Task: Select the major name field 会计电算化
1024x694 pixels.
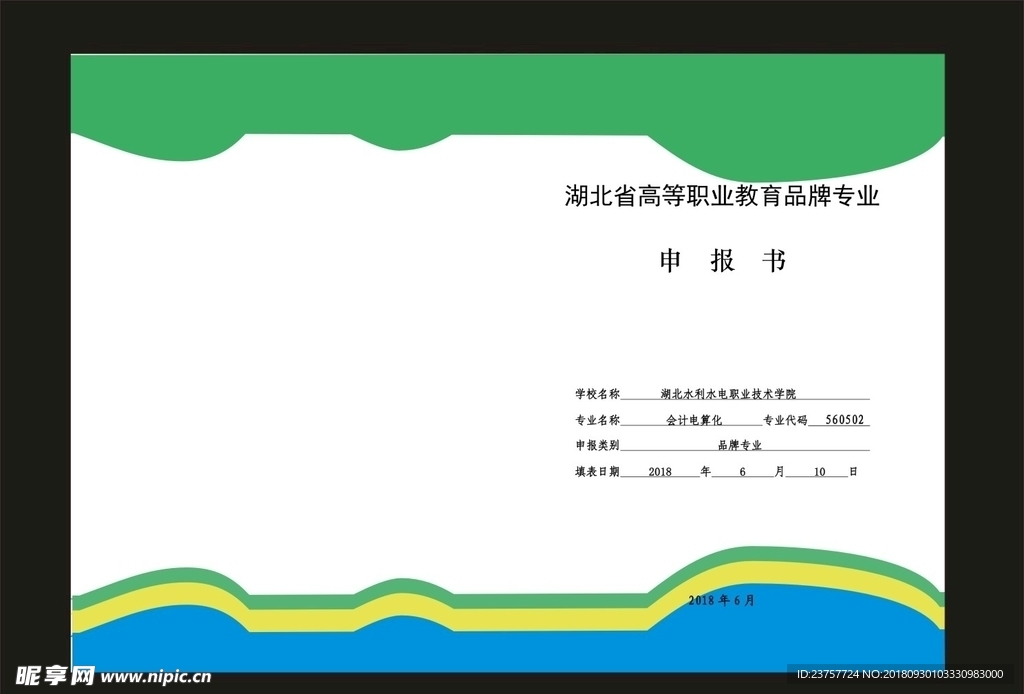Action: pos(694,420)
